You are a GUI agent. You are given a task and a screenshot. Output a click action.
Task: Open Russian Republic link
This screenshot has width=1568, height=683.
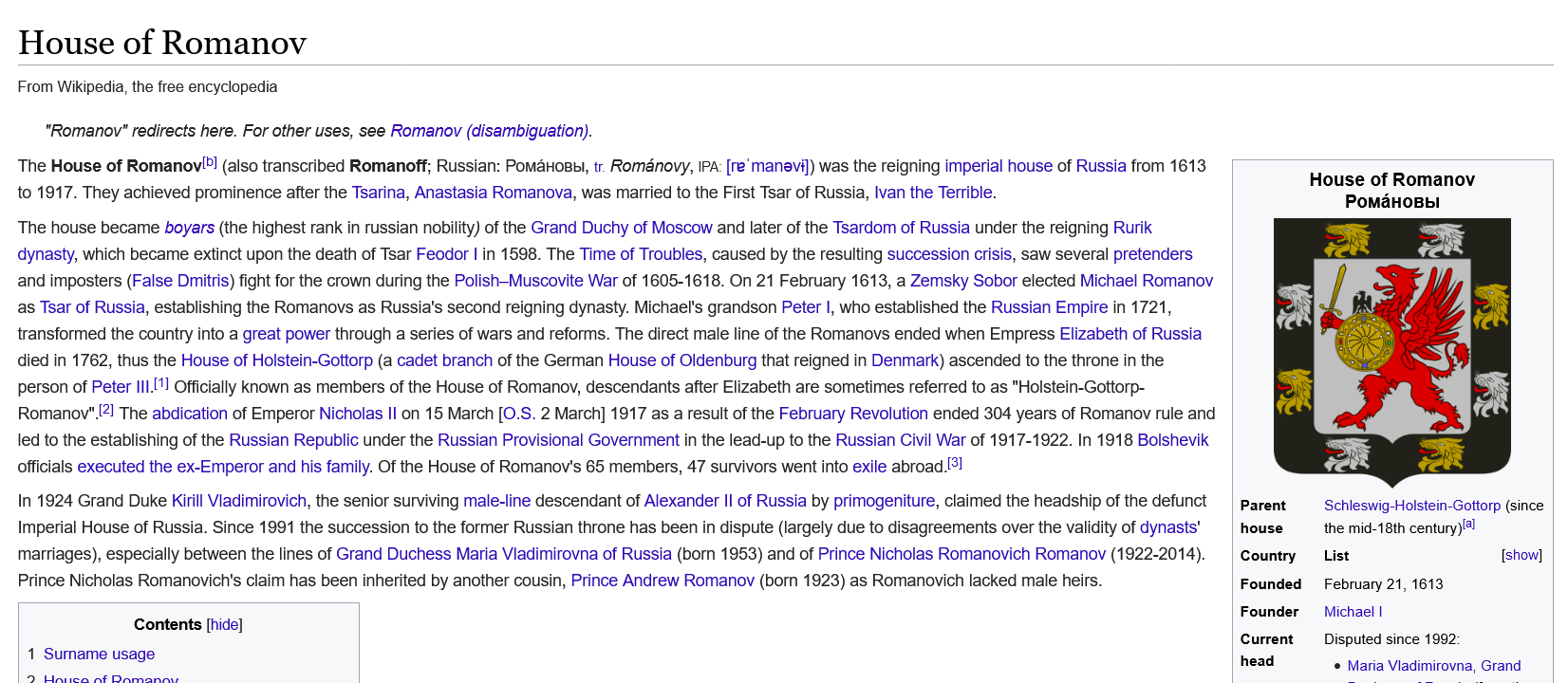293,440
